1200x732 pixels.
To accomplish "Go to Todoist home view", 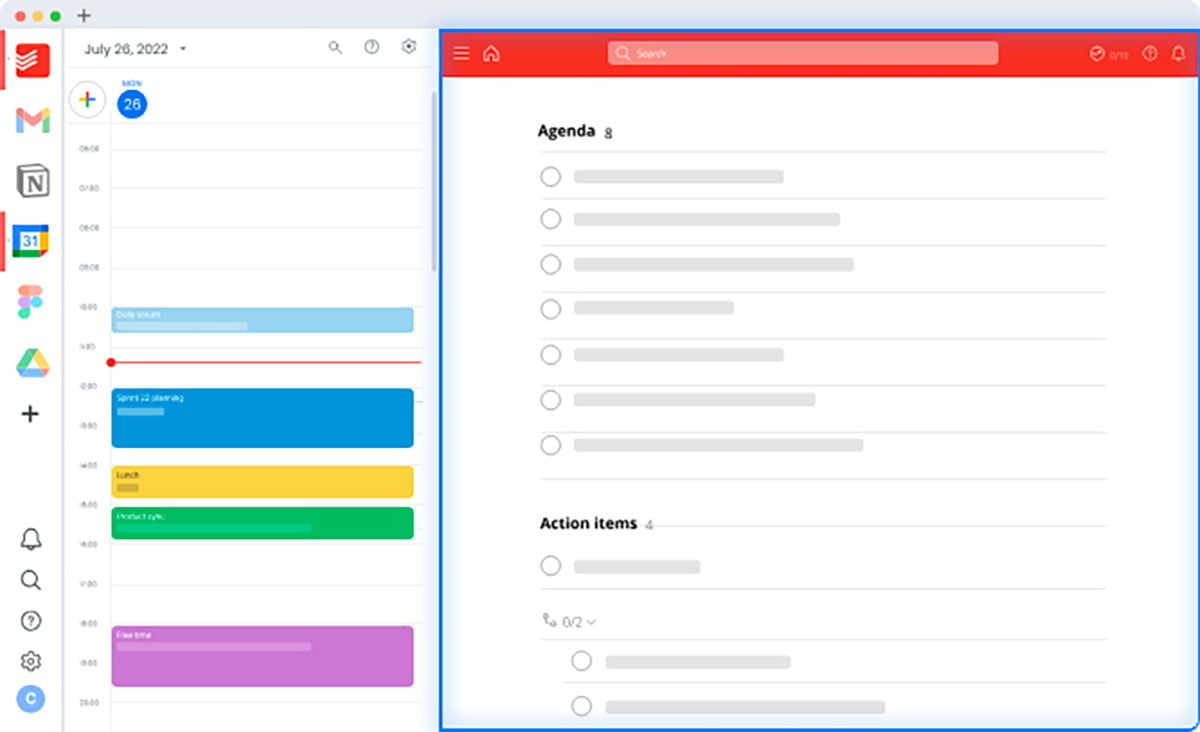I will point(491,54).
